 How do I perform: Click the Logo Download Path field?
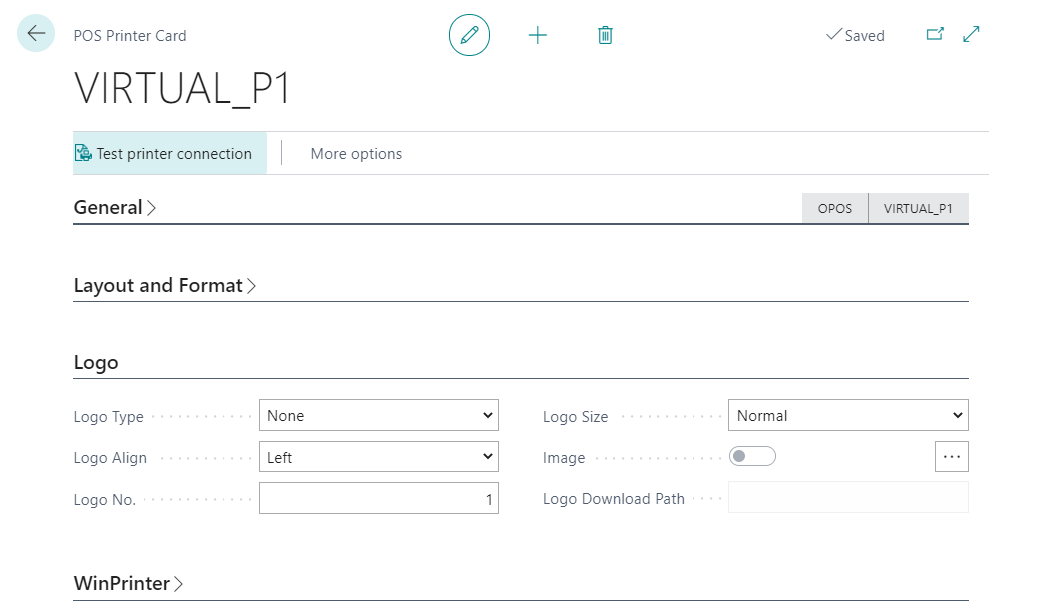(847, 498)
